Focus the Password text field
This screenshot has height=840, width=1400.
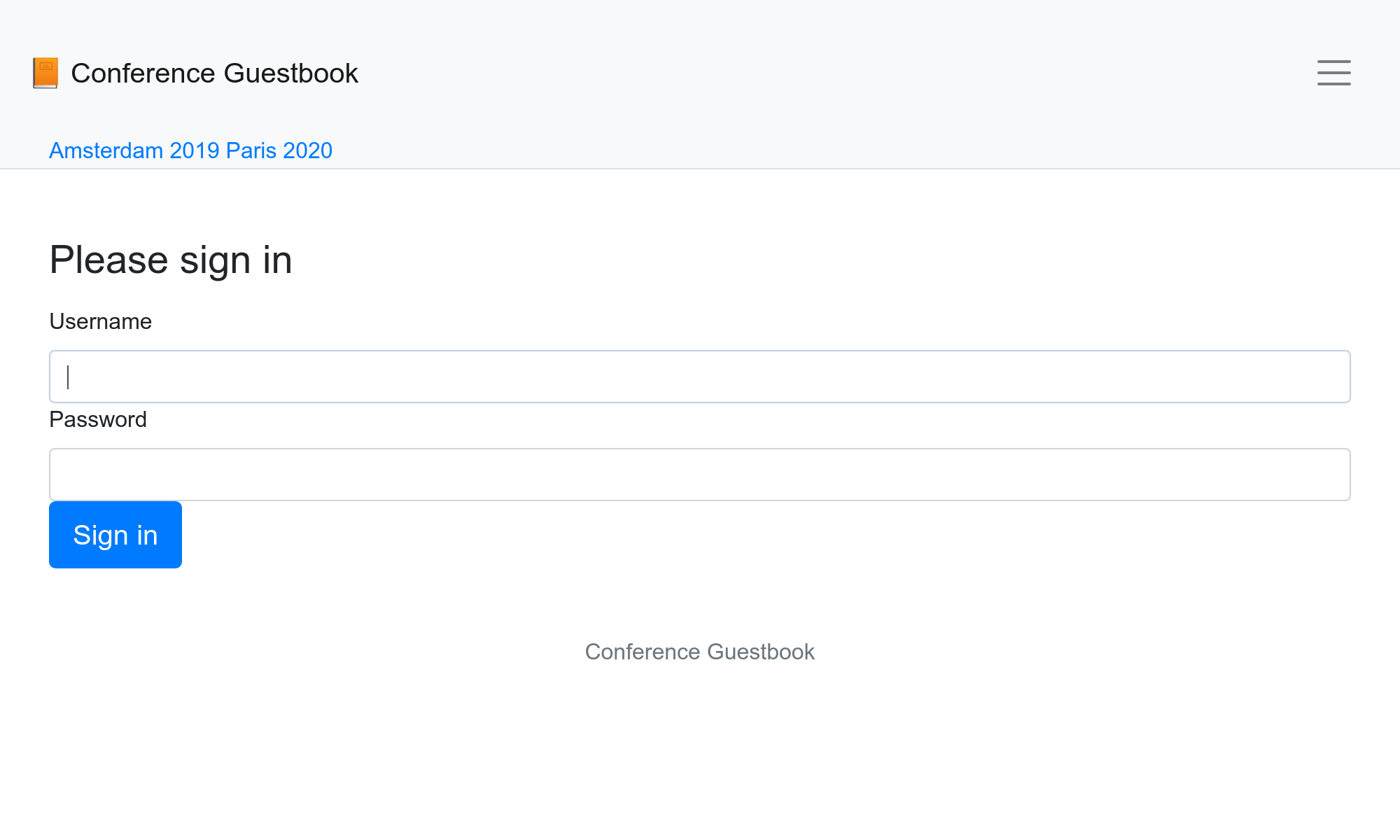700,475
